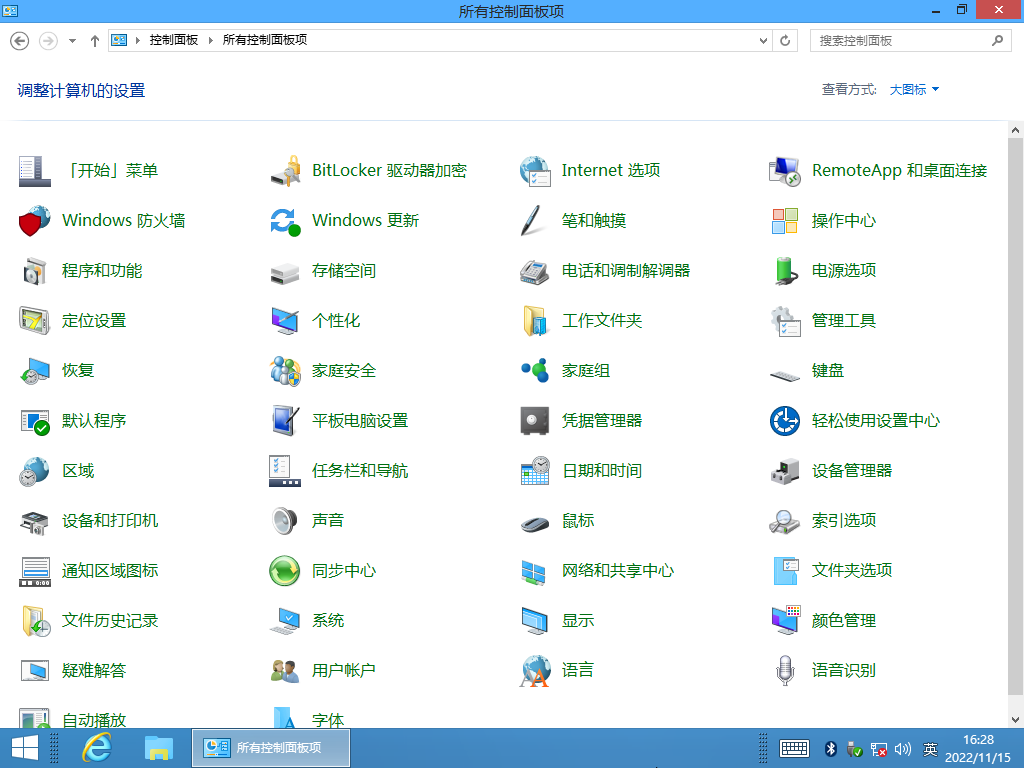1024x768 pixels.
Task: Open the 日期和时间 calendar icon
Action: tap(536, 471)
